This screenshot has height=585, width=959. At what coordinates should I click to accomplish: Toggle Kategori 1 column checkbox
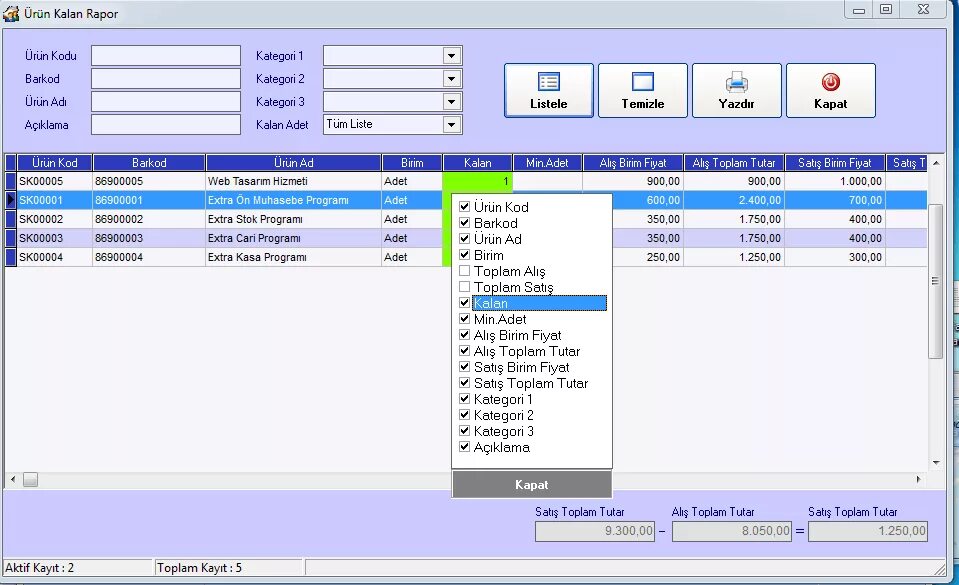pos(464,398)
